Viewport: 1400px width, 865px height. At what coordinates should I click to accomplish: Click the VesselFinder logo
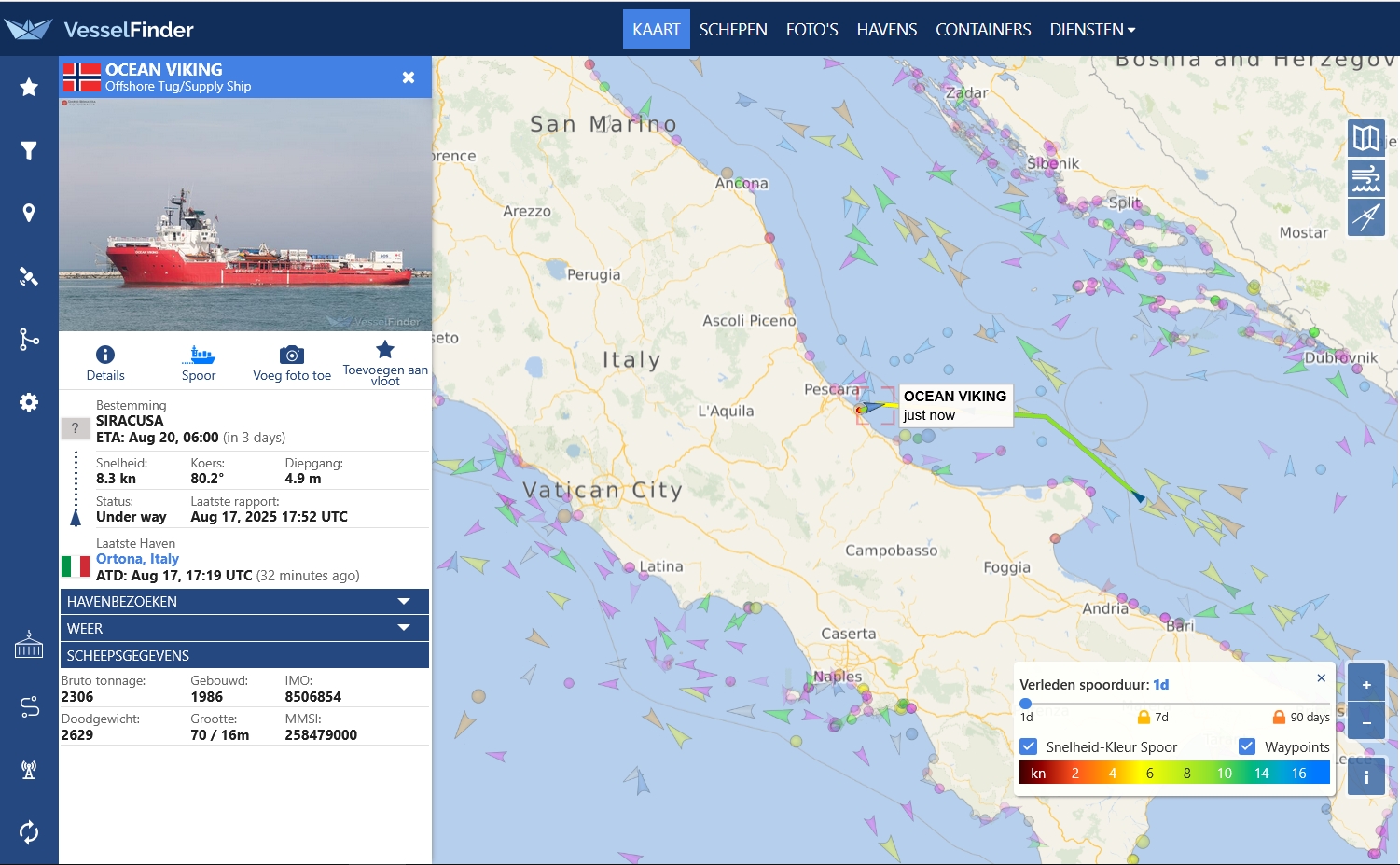(x=99, y=29)
